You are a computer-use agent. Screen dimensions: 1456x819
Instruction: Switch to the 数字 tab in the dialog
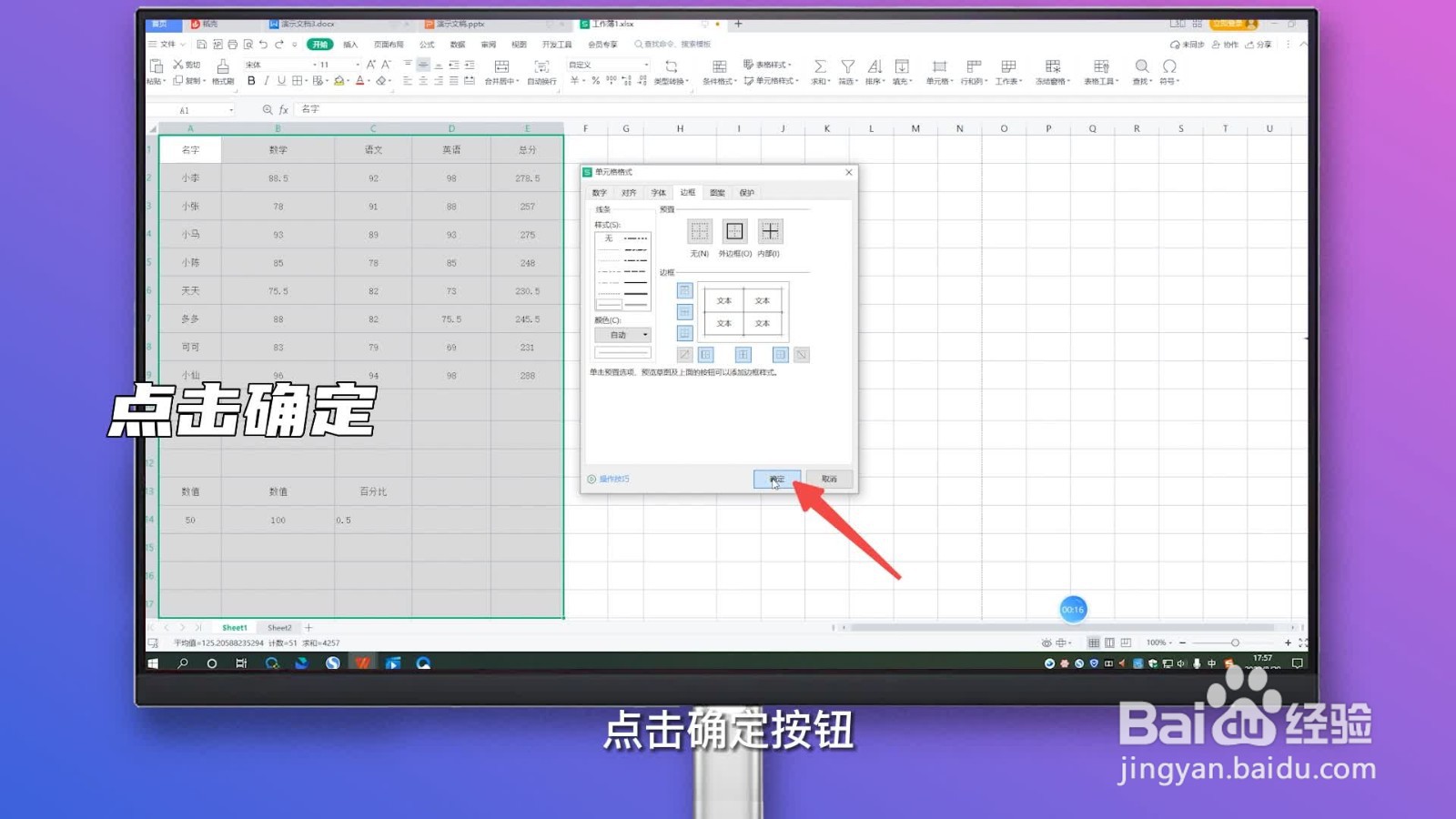tap(600, 193)
